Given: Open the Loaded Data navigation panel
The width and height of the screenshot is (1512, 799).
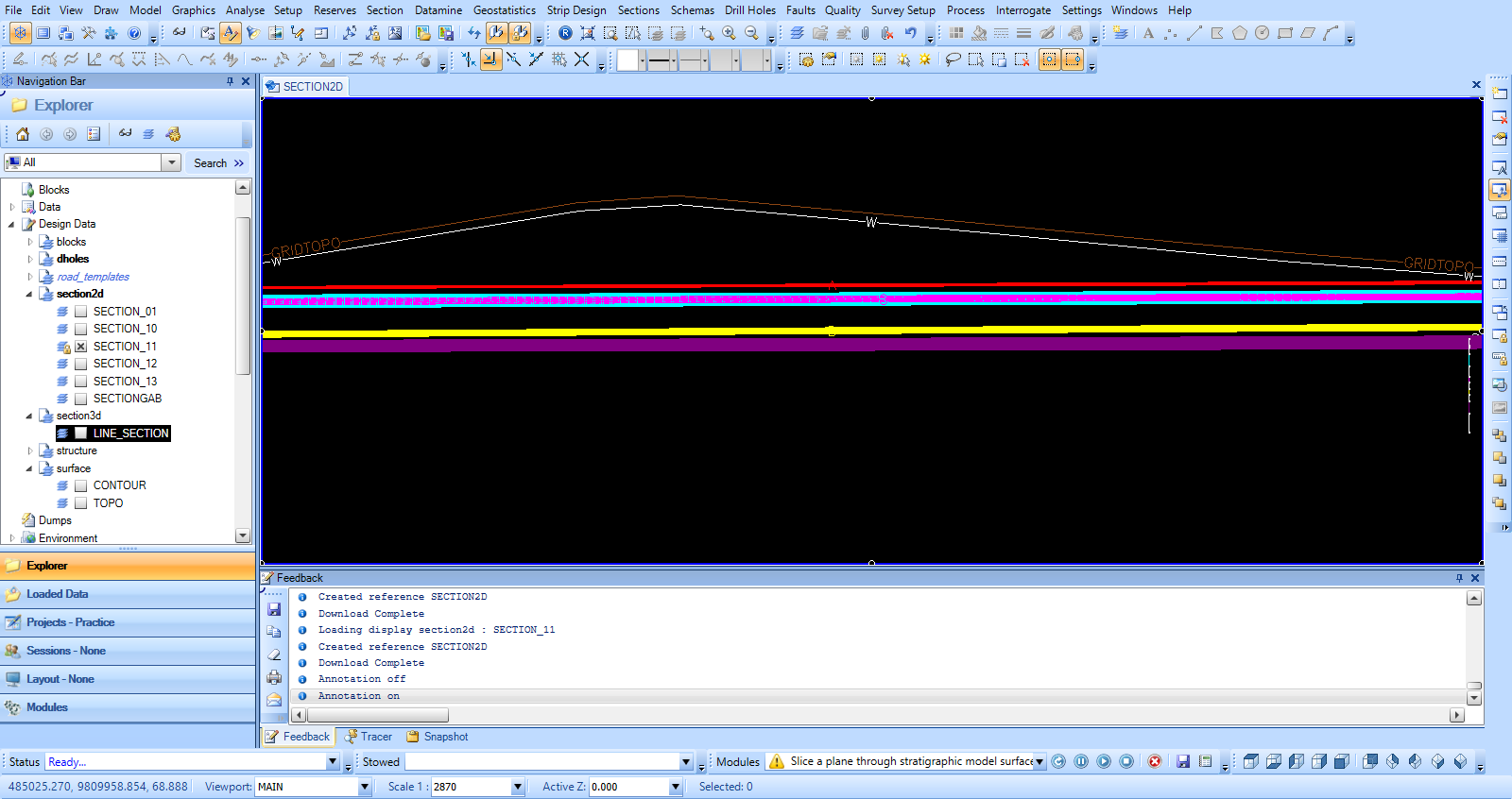Looking at the screenshot, I should pos(57,594).
